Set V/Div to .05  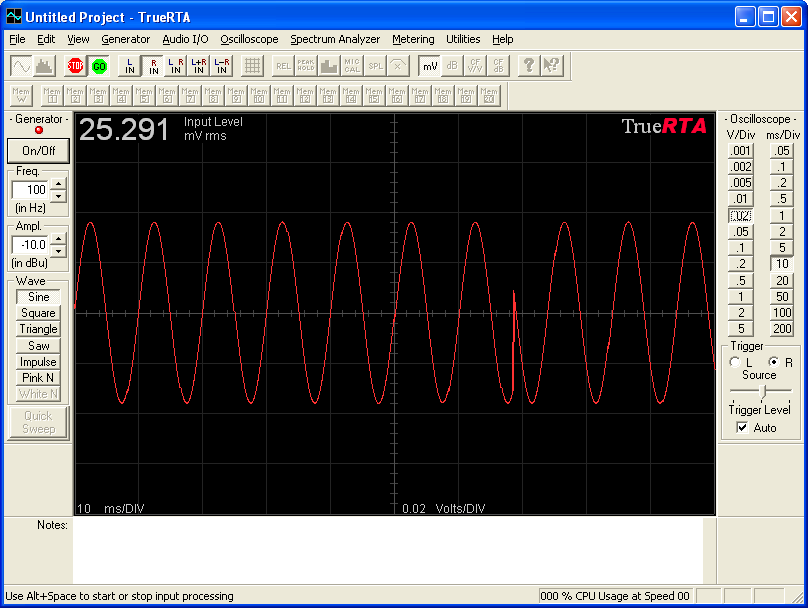[x=741, y=231]
